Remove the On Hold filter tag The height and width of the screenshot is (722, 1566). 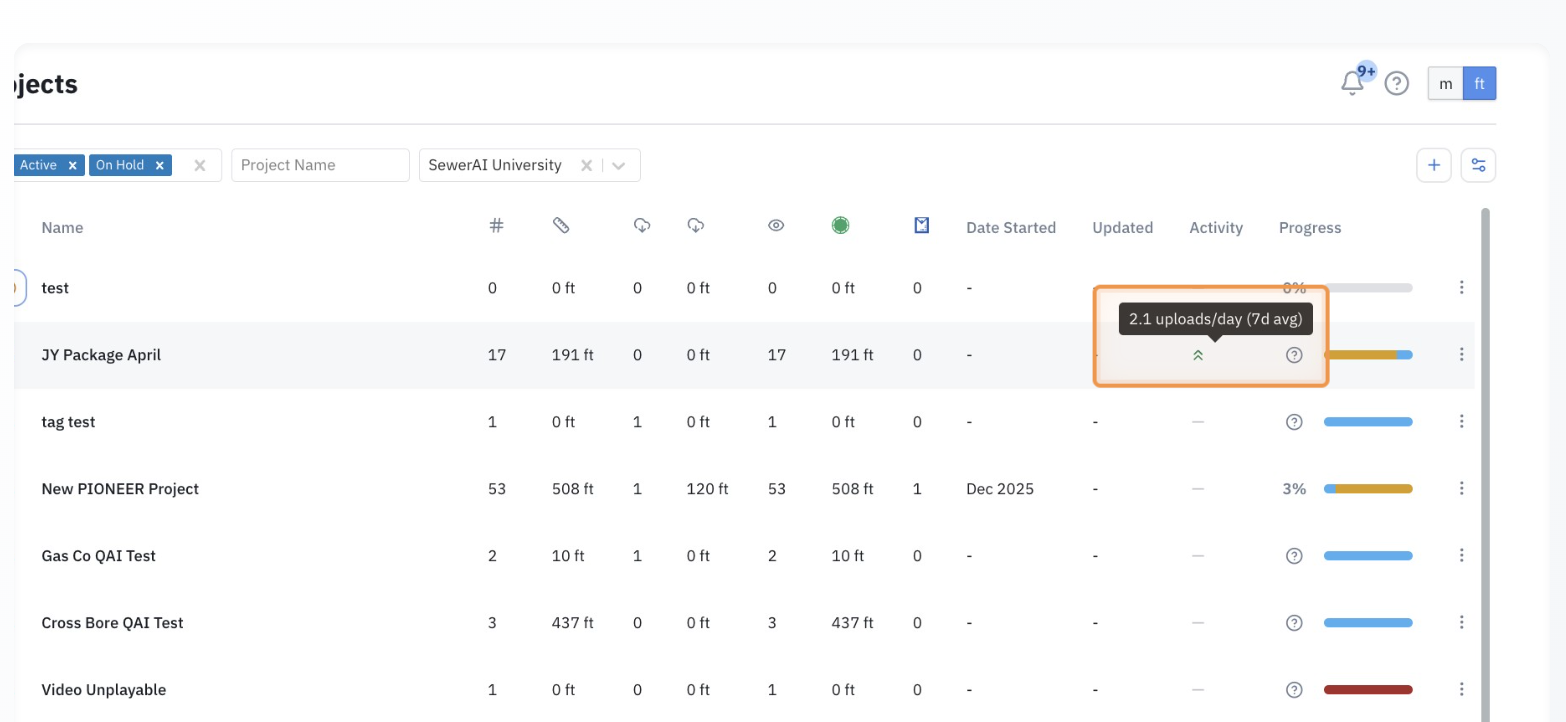click(159, 165)
